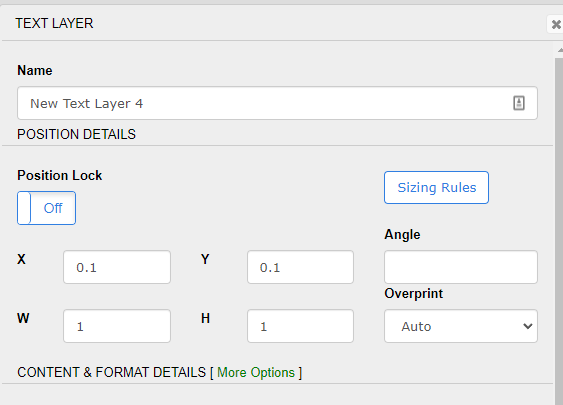Click into the X position input
The width and height of the screenshot is (563, 405).
(117, 267)
